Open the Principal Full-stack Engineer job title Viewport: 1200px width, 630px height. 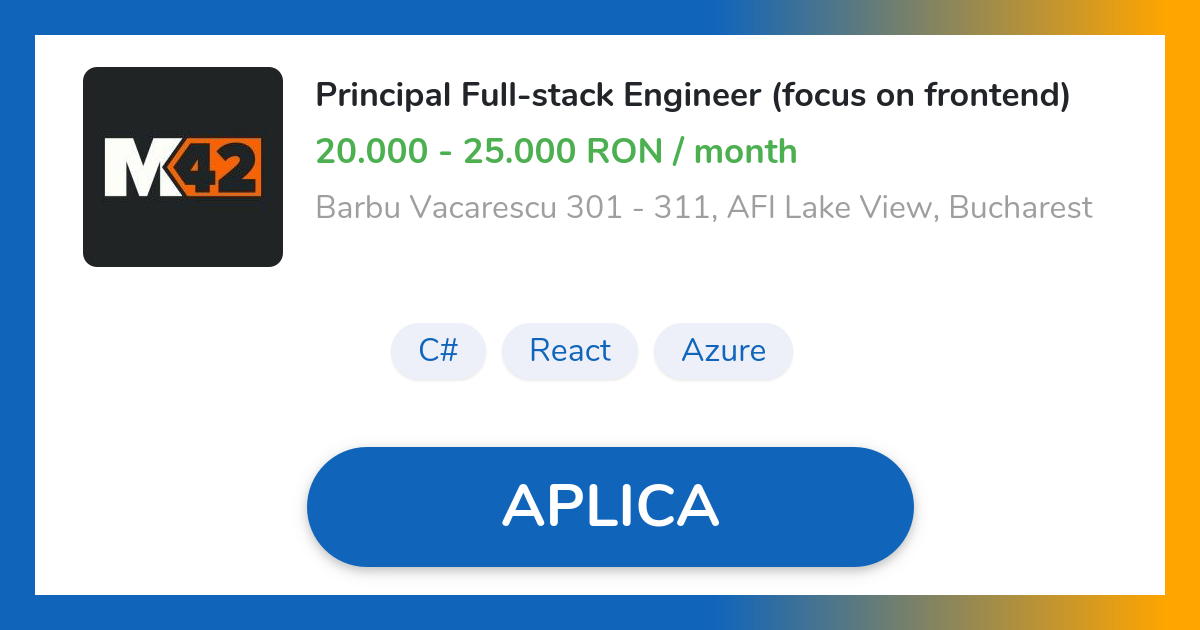[692, 95]
